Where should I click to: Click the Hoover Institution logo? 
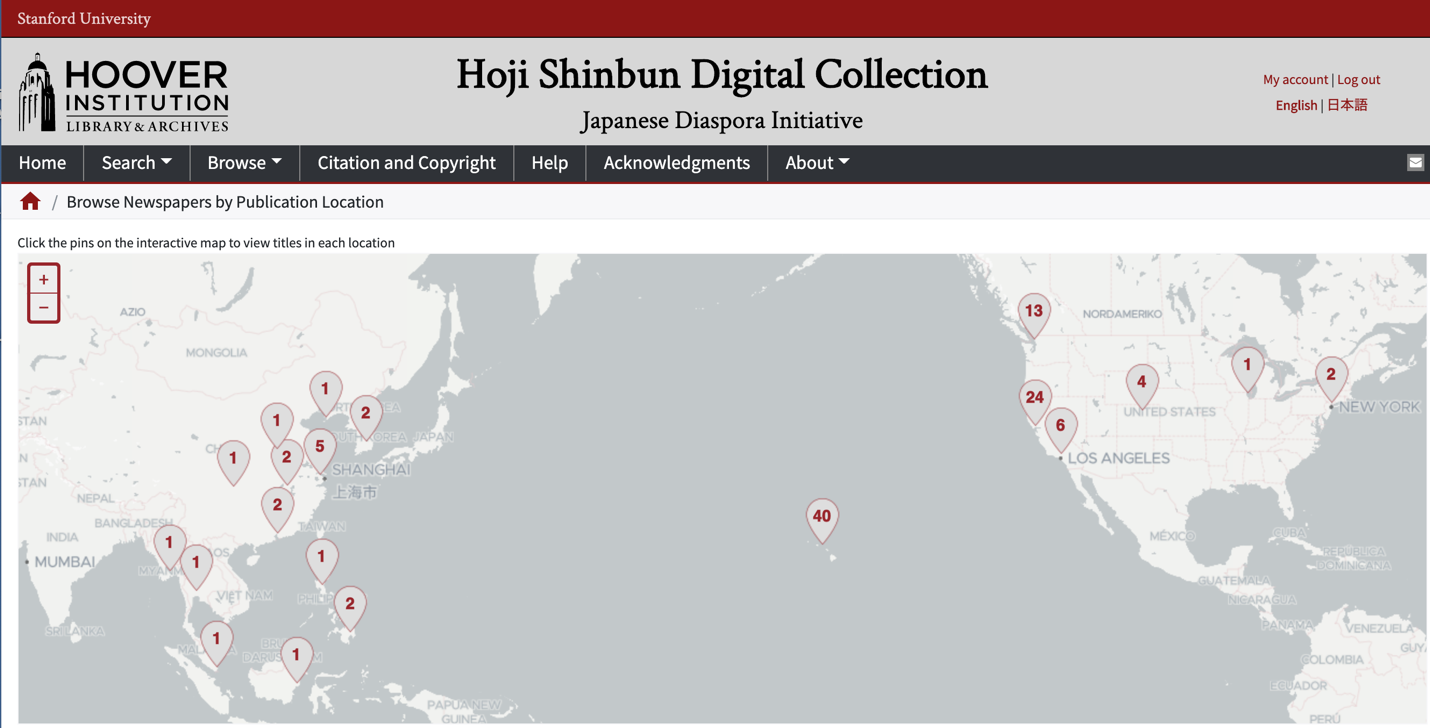[124, 93]
